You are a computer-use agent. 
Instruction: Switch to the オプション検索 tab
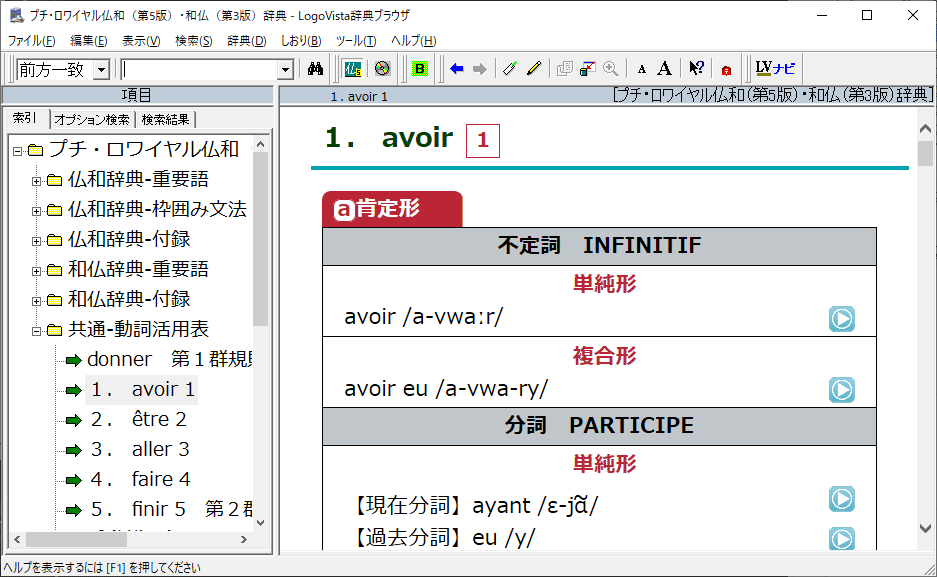pos(92,120)
